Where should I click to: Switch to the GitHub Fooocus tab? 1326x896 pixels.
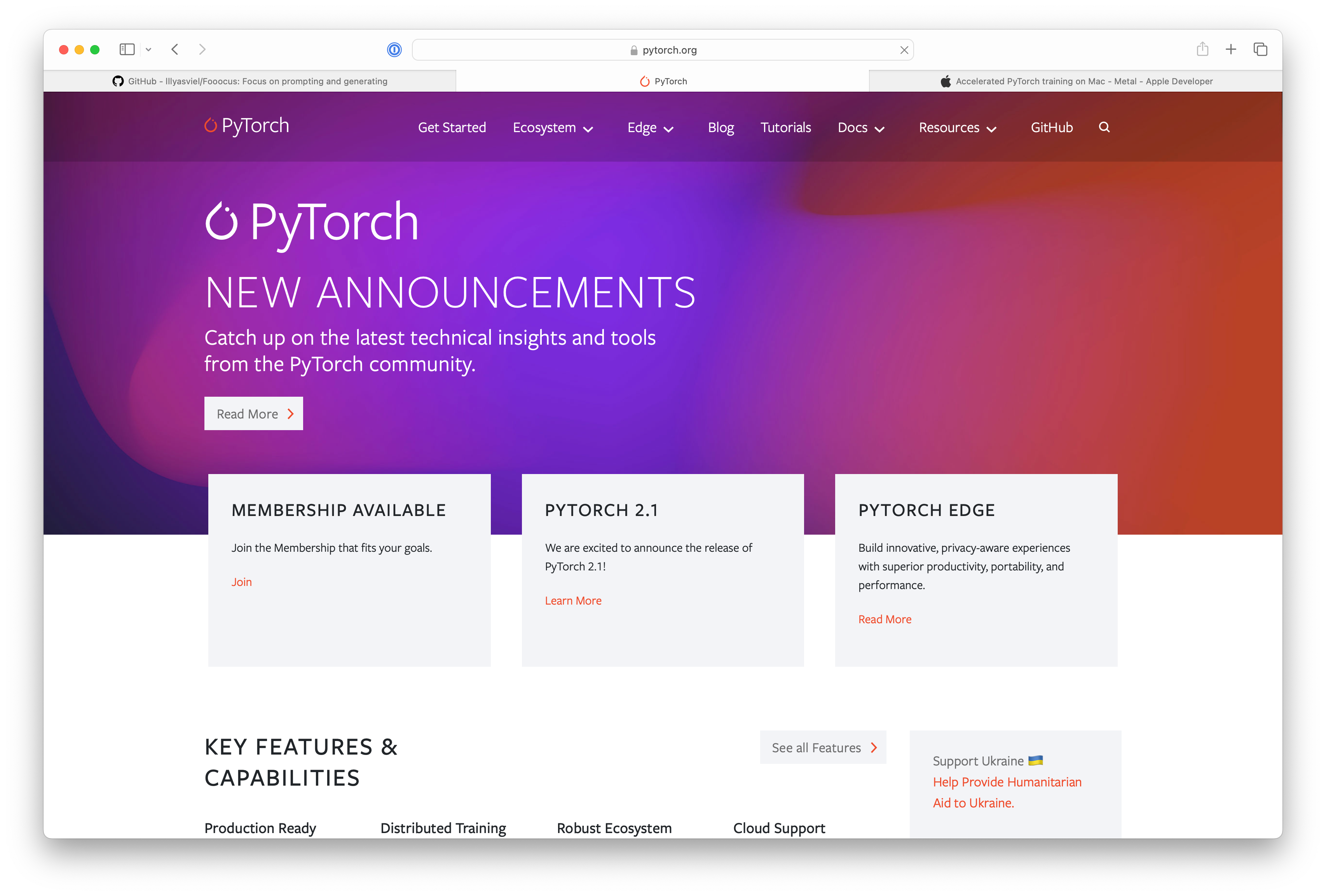250,81
